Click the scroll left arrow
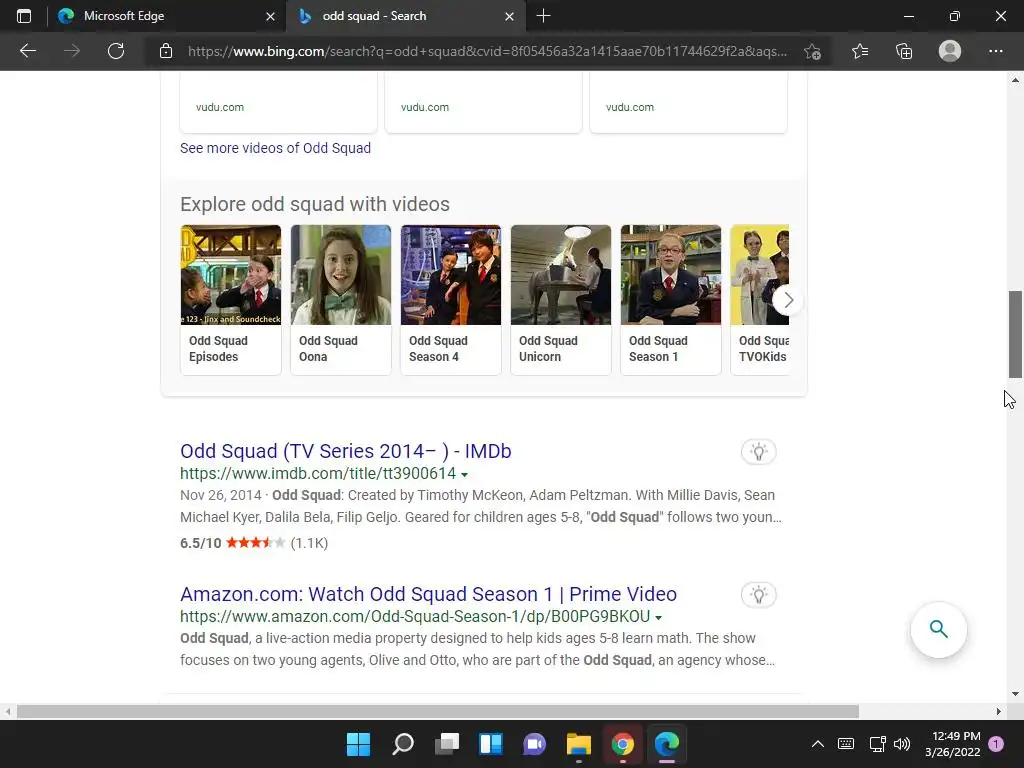 click(x=7, y=711)
